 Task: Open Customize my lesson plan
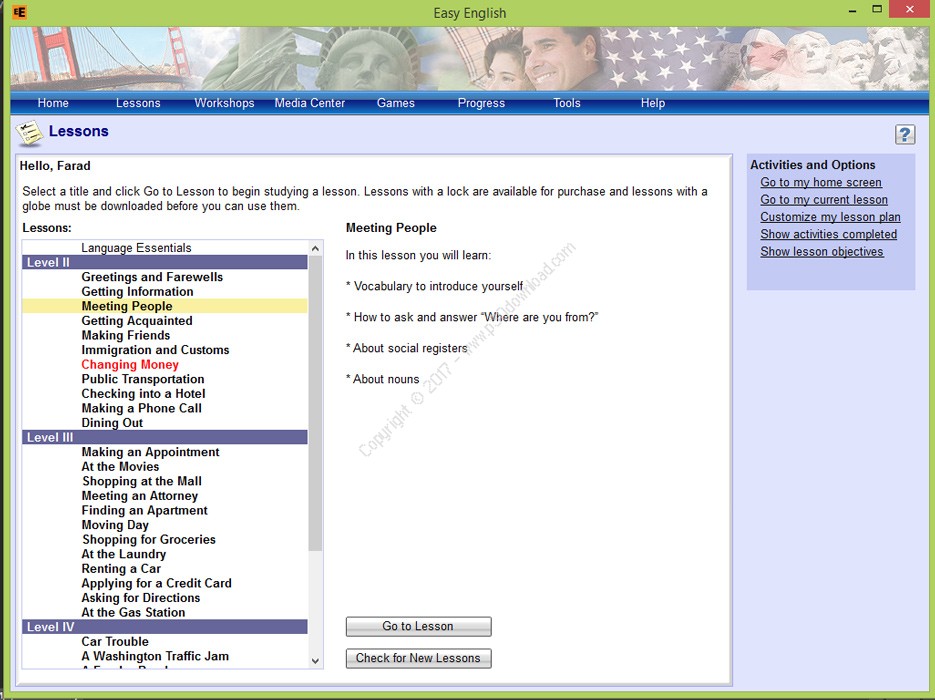click(x=830, y=216)
